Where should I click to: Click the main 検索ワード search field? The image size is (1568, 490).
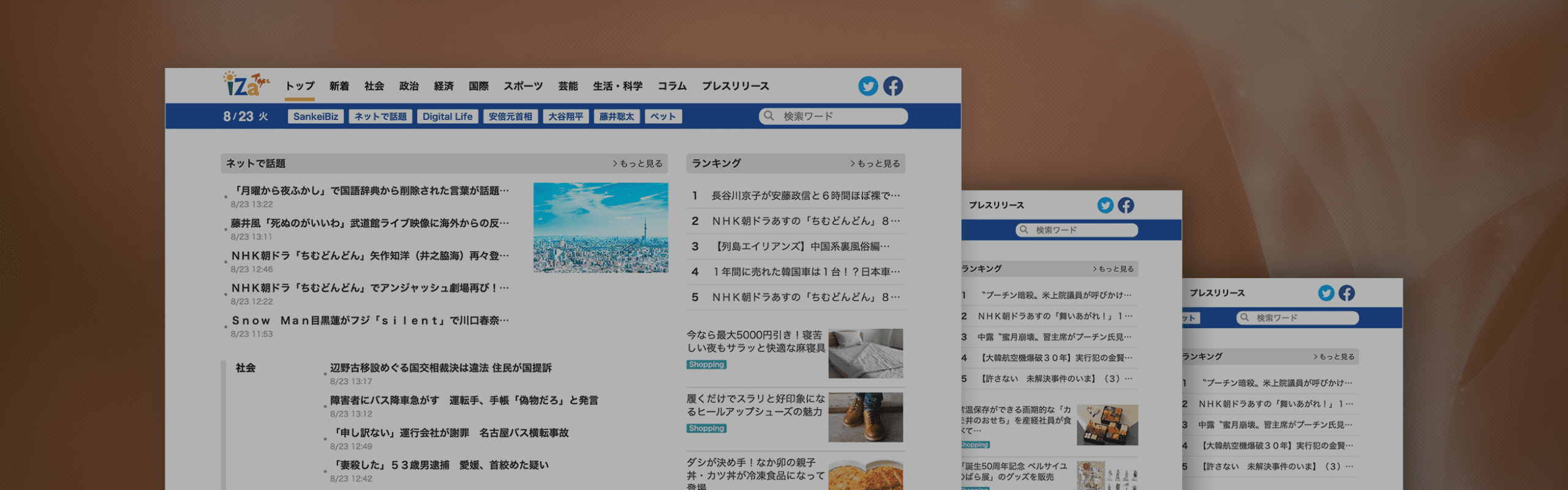839,116
